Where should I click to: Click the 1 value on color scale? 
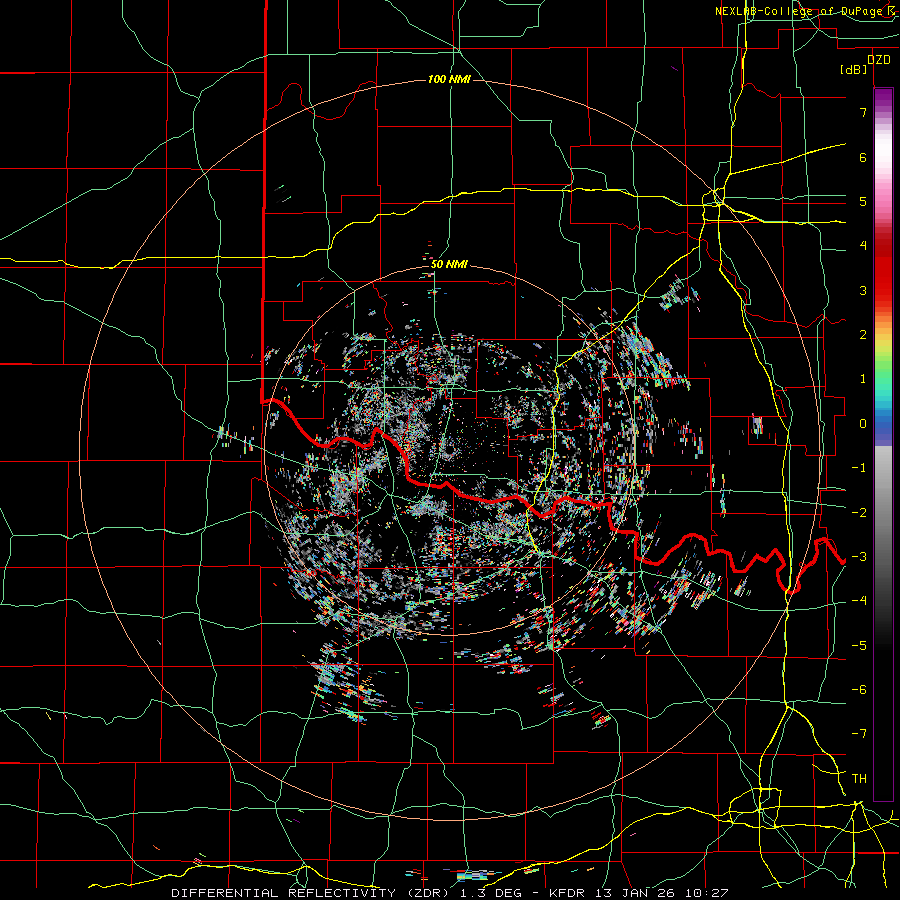point(863,379)
